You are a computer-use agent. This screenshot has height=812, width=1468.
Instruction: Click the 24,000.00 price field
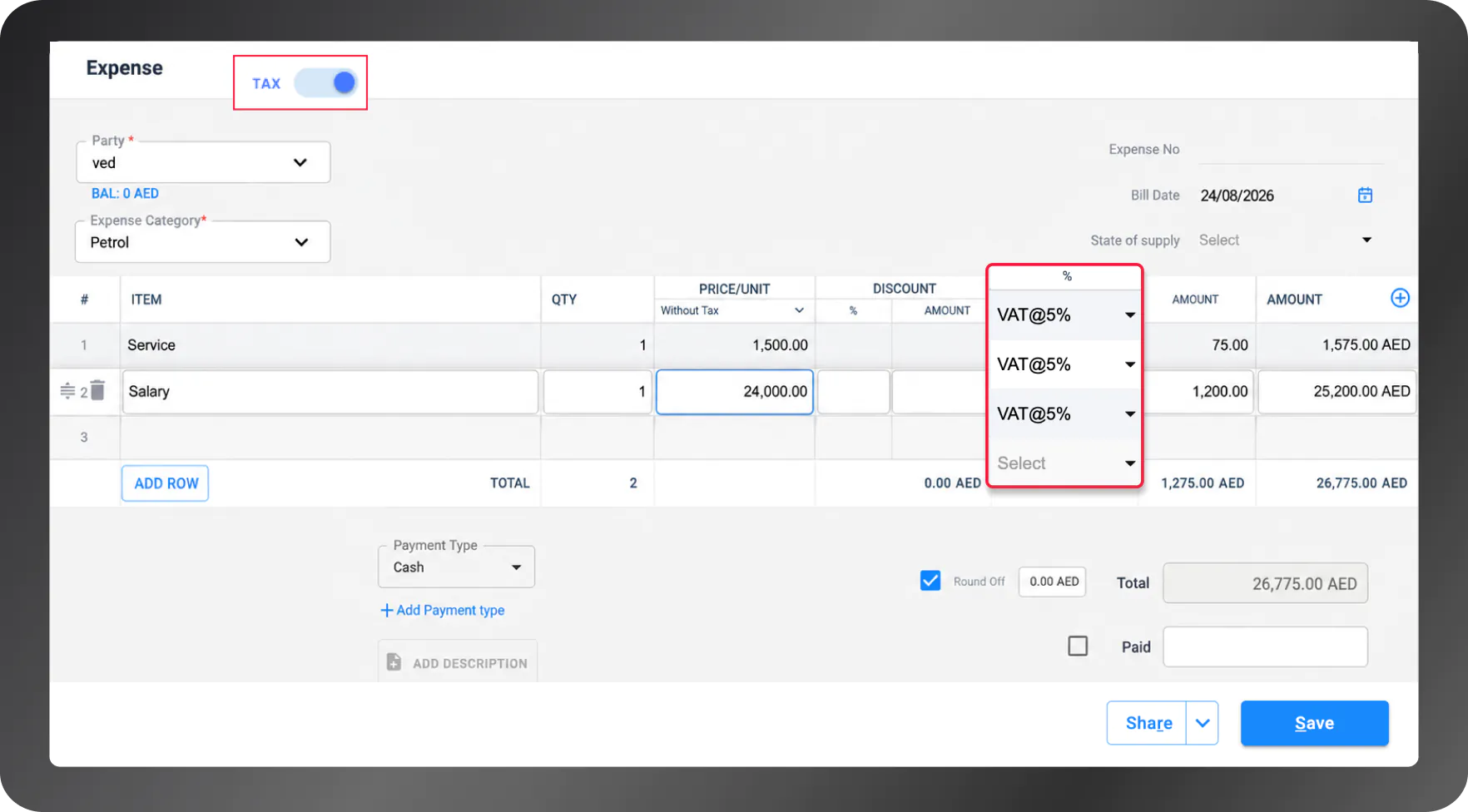click(735, 391)
